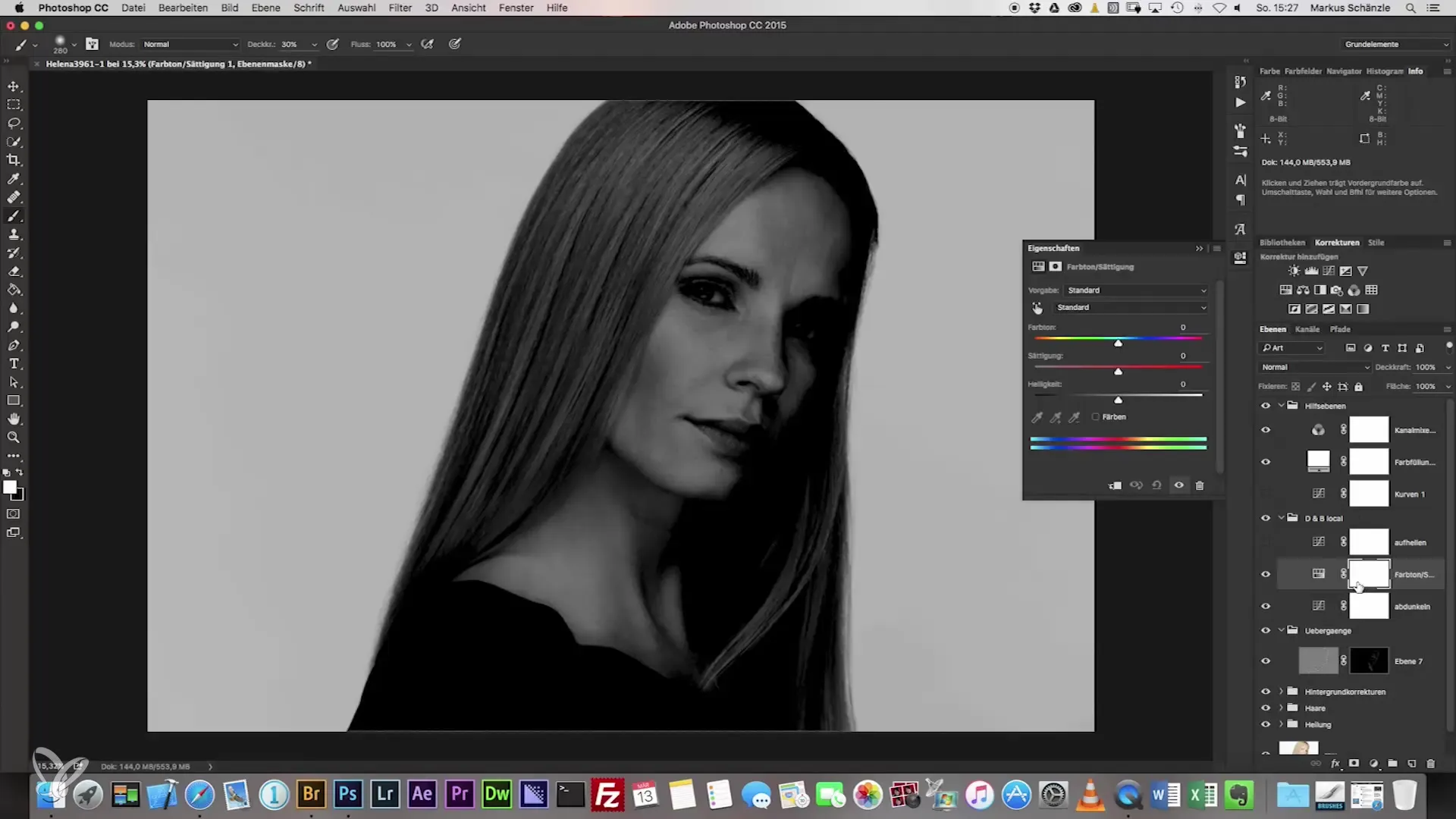Hide the D & B local group
Image resolution: width=1456 pixels, height=819 pixels.
[x=1266, y=518]
